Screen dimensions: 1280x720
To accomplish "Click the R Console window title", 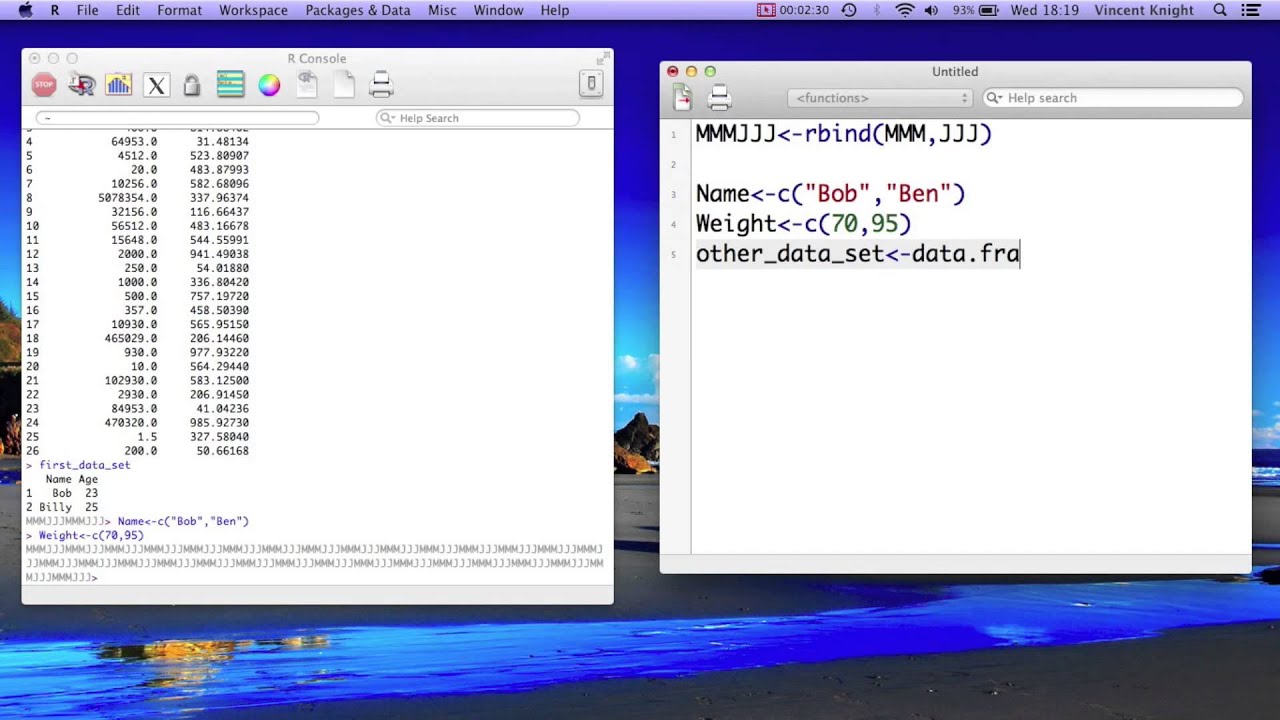I will click(x=317, y=58).
